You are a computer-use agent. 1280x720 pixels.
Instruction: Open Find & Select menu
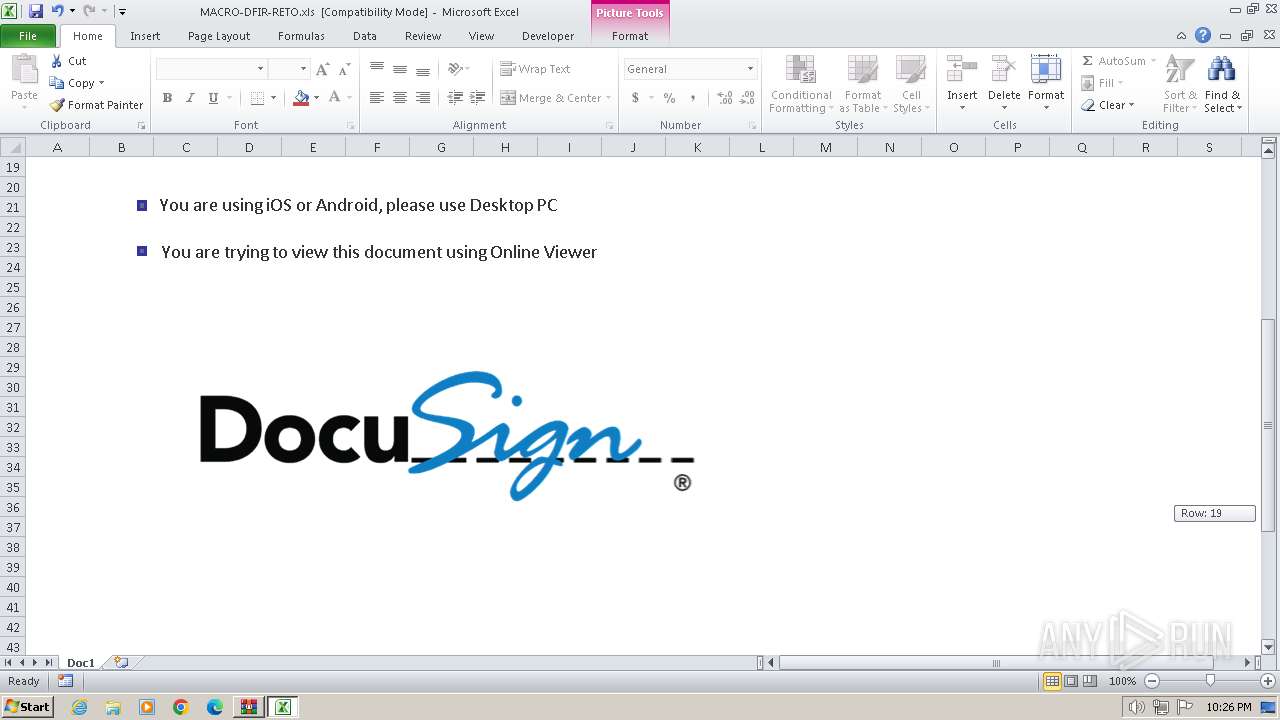(x=1223, y=84)
